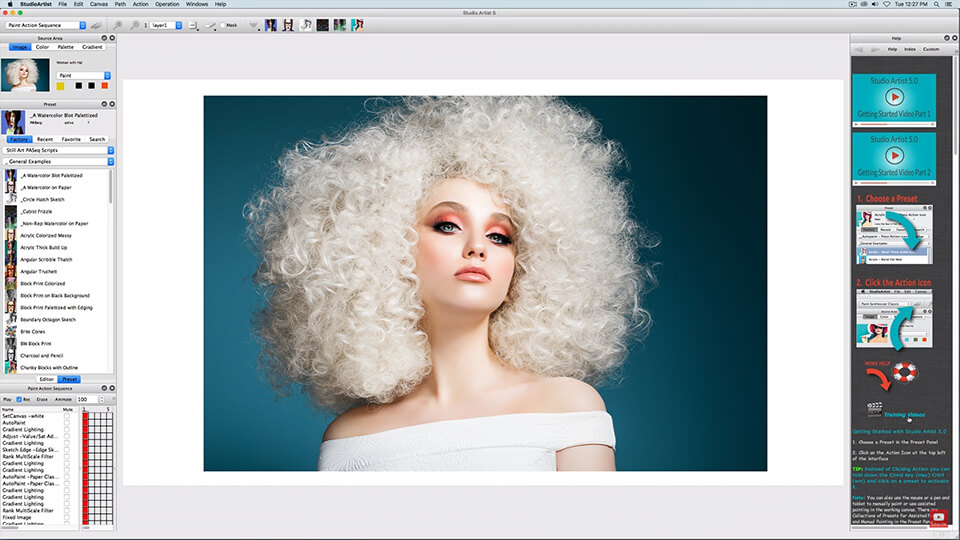This screenshot has width=960, height=540.
Task: Click the Wi-Fi icon in menu bar
Action: [886, 4]
